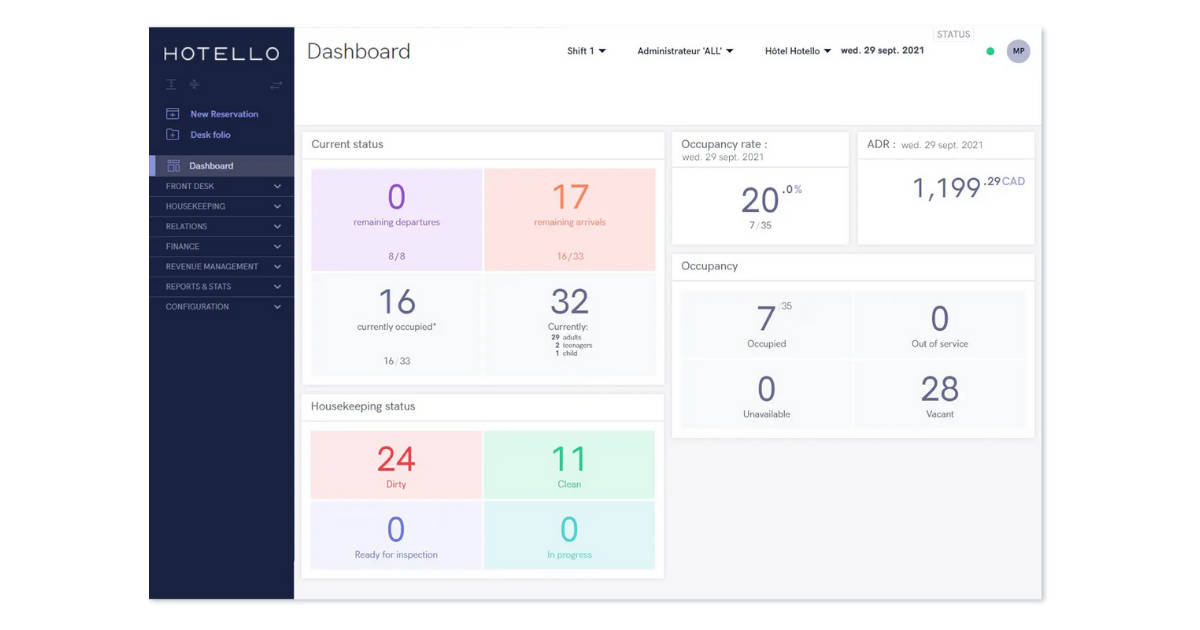Click the text search icon at sidebar top
The image size is (1200, 630).
coord(170,84)
